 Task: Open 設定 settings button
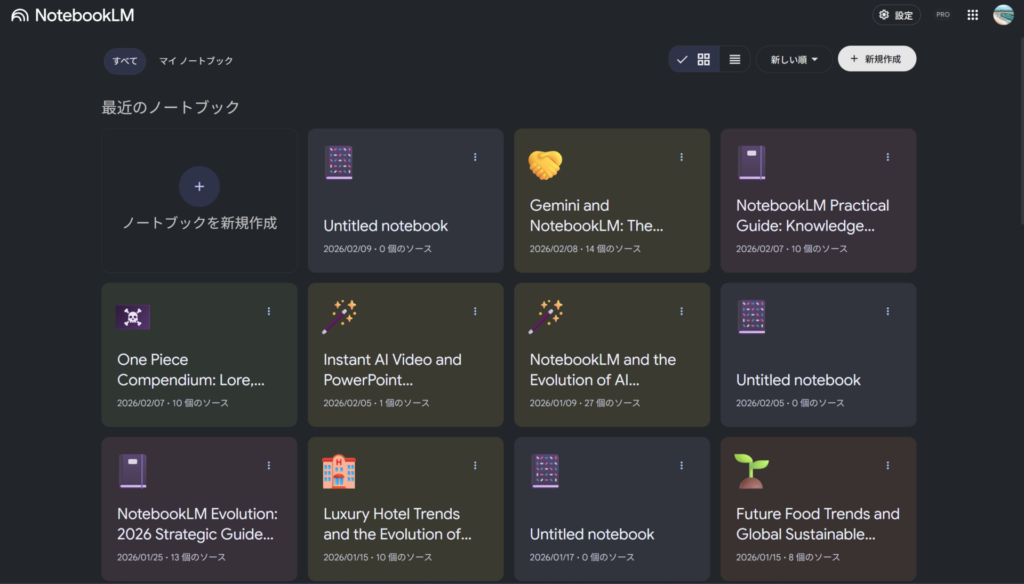point(896,15)
